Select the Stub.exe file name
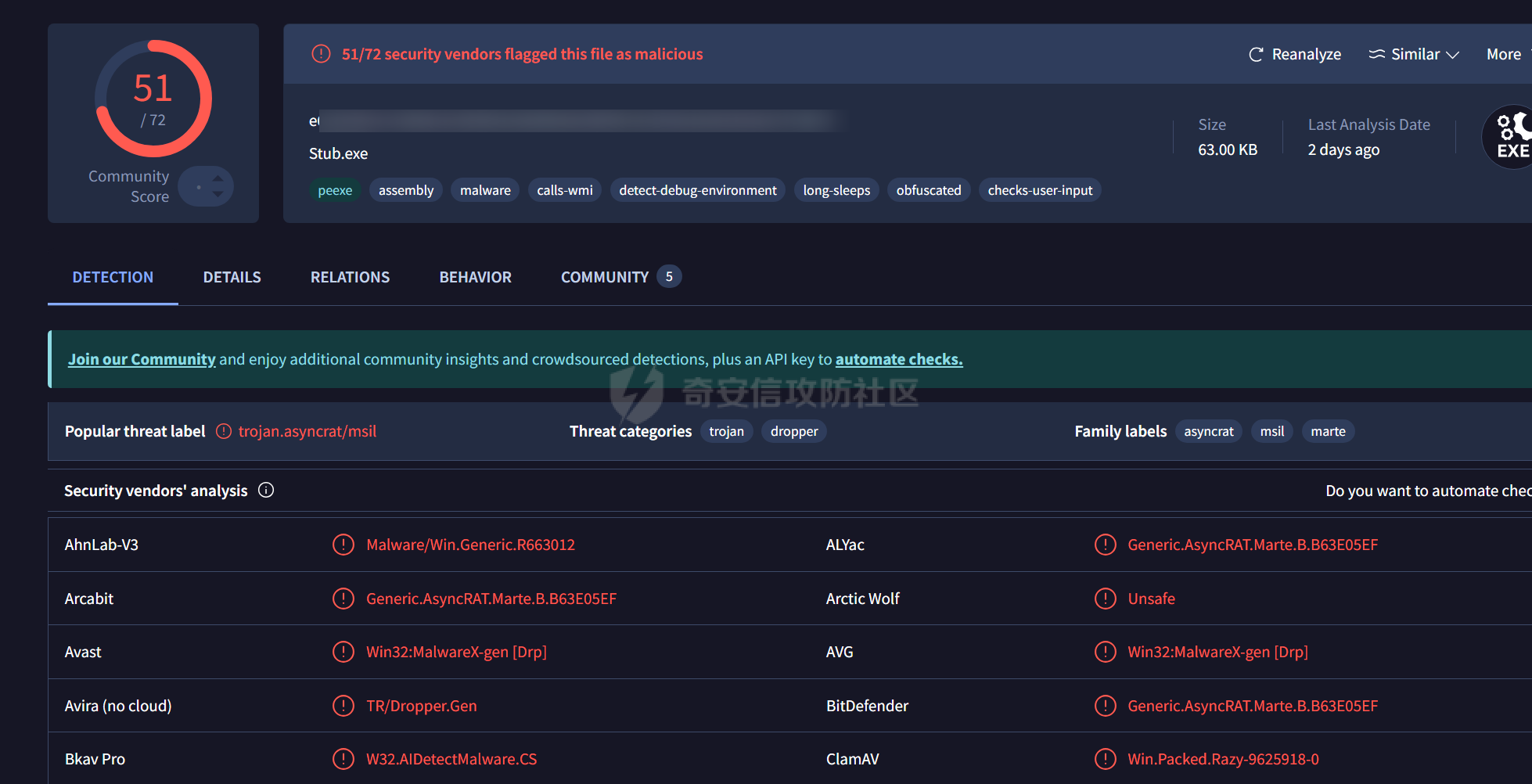1532x784 pixels. (x=338, y=153)
